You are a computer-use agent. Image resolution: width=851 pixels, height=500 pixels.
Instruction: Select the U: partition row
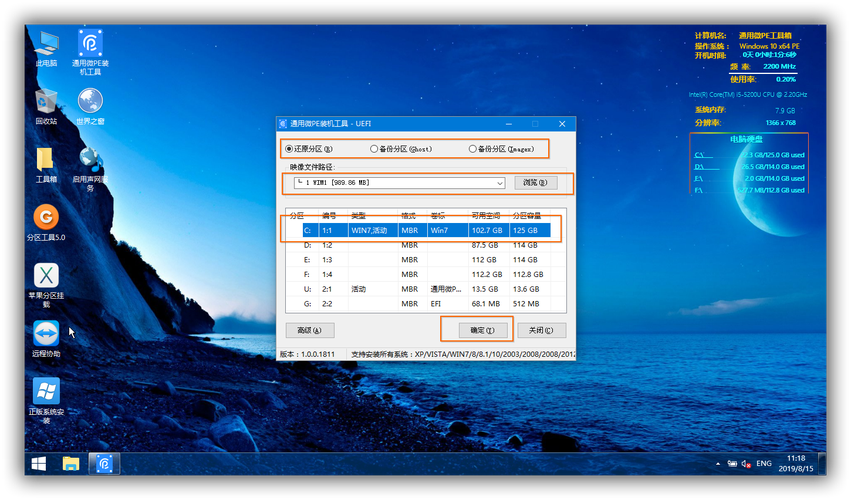(426, 289)
